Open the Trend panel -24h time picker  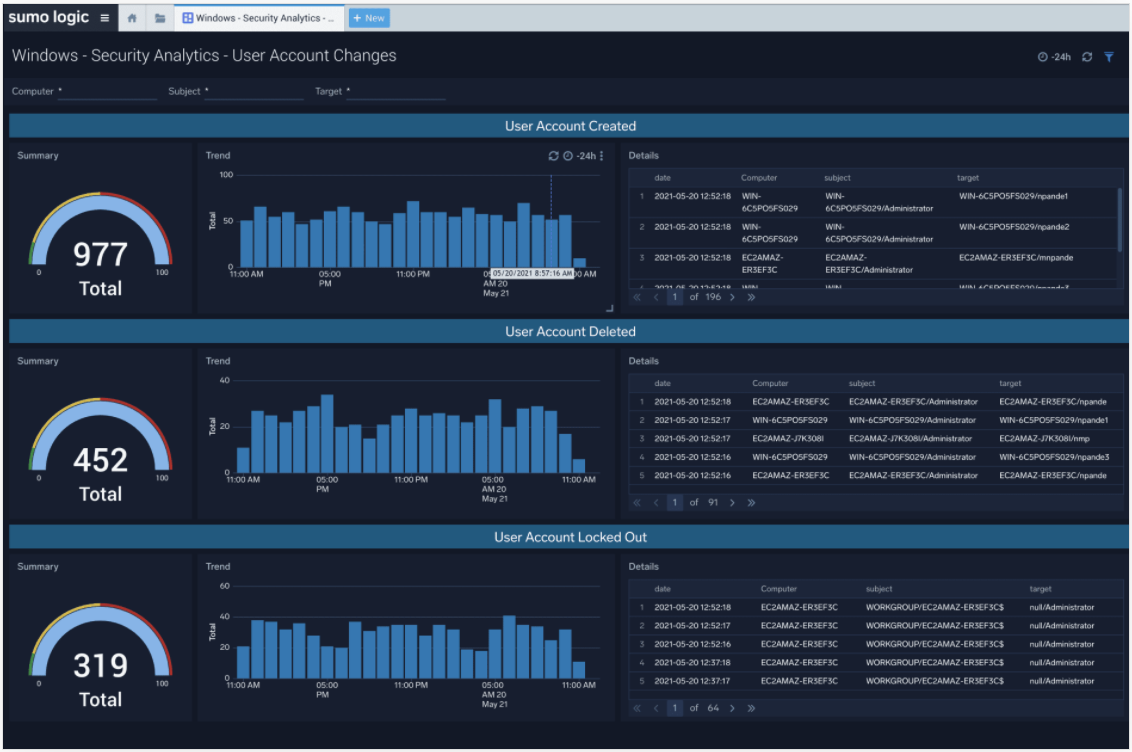580,156
